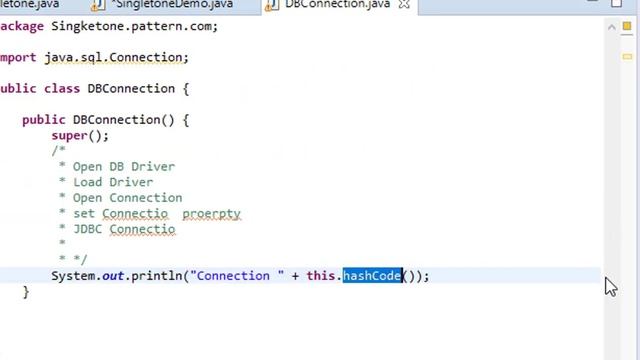Maximize the editor area with the top-right button
640x360 pixels.
click(616, 3)
